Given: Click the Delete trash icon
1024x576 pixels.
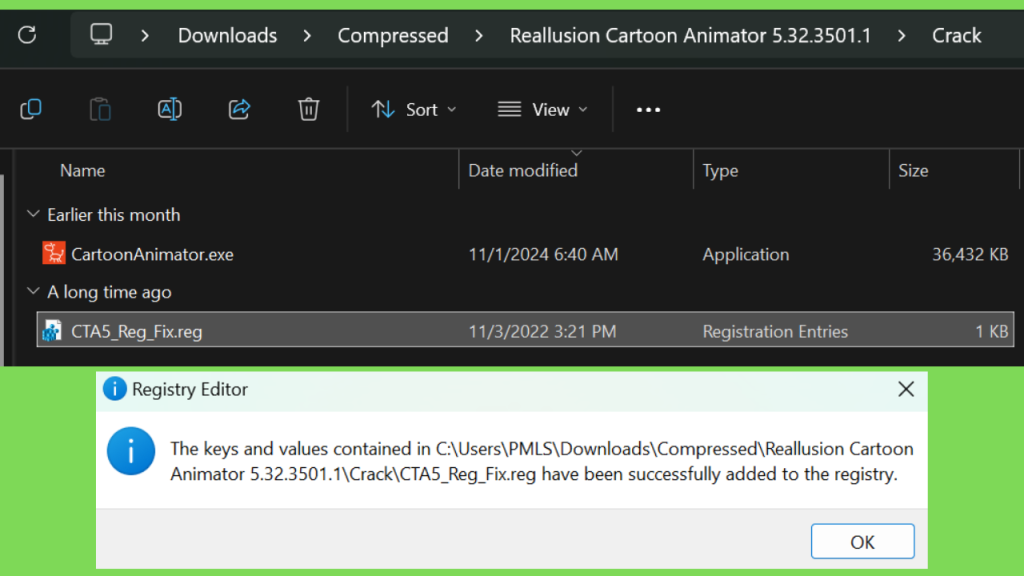Looking at the screenshot, I should click(x=308, y=109).
